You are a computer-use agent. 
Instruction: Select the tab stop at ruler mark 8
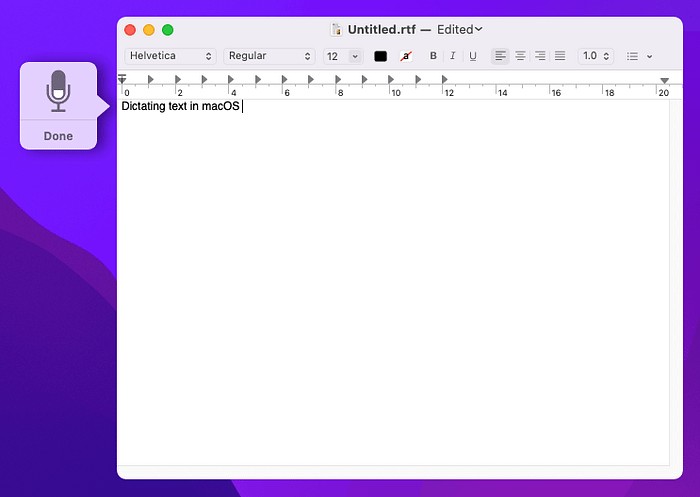point(338,79)
